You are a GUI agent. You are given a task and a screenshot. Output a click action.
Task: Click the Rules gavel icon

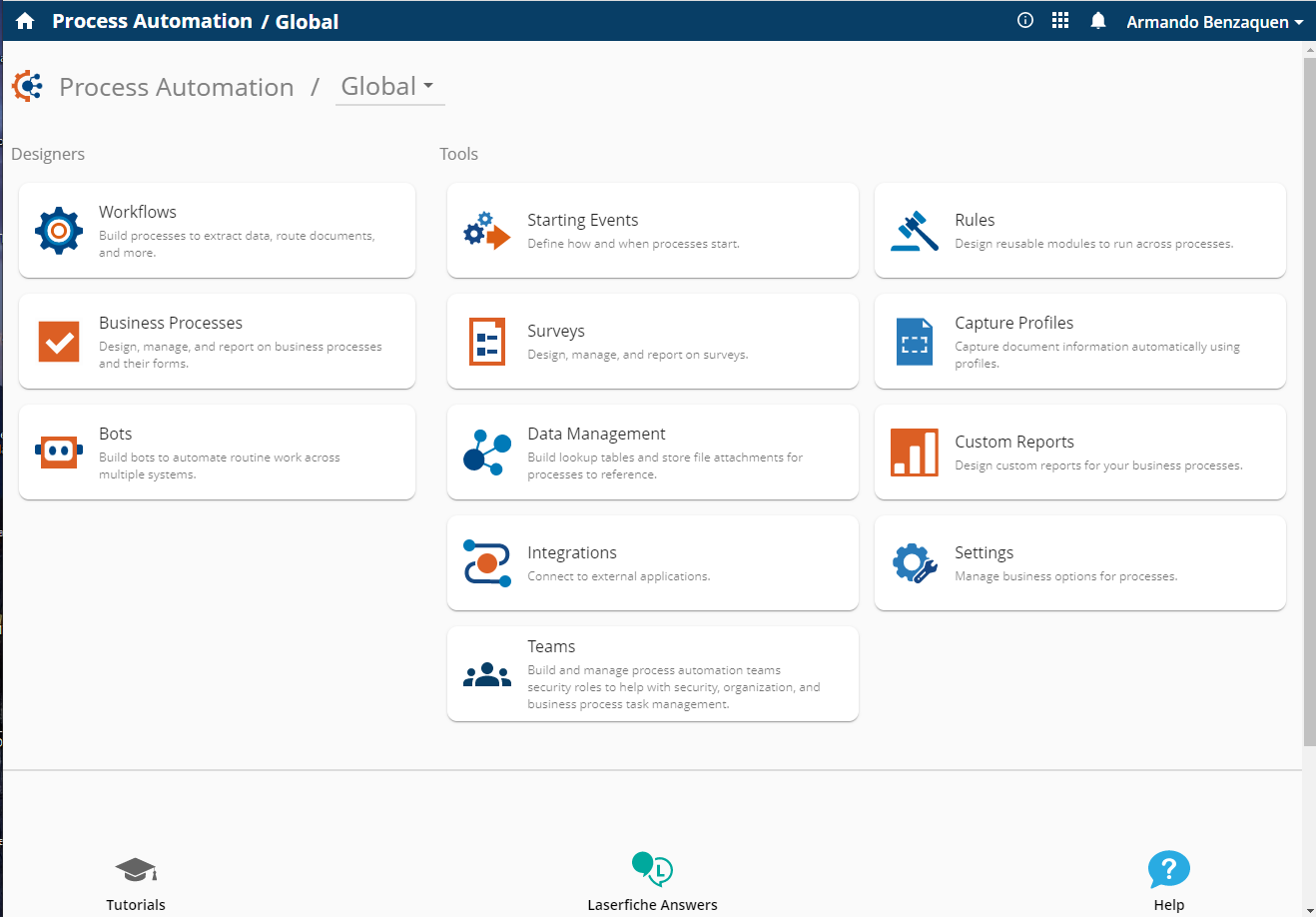click(915, 231)
